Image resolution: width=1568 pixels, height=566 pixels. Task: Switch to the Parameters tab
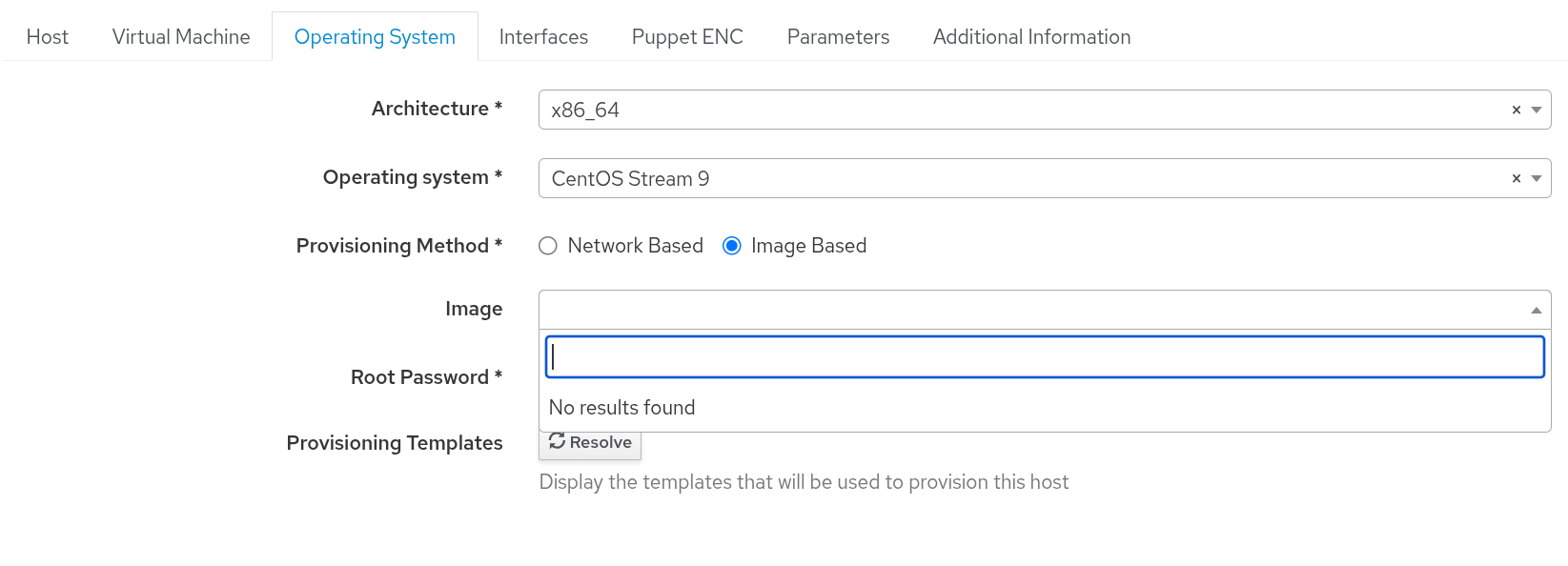[838, 37]
